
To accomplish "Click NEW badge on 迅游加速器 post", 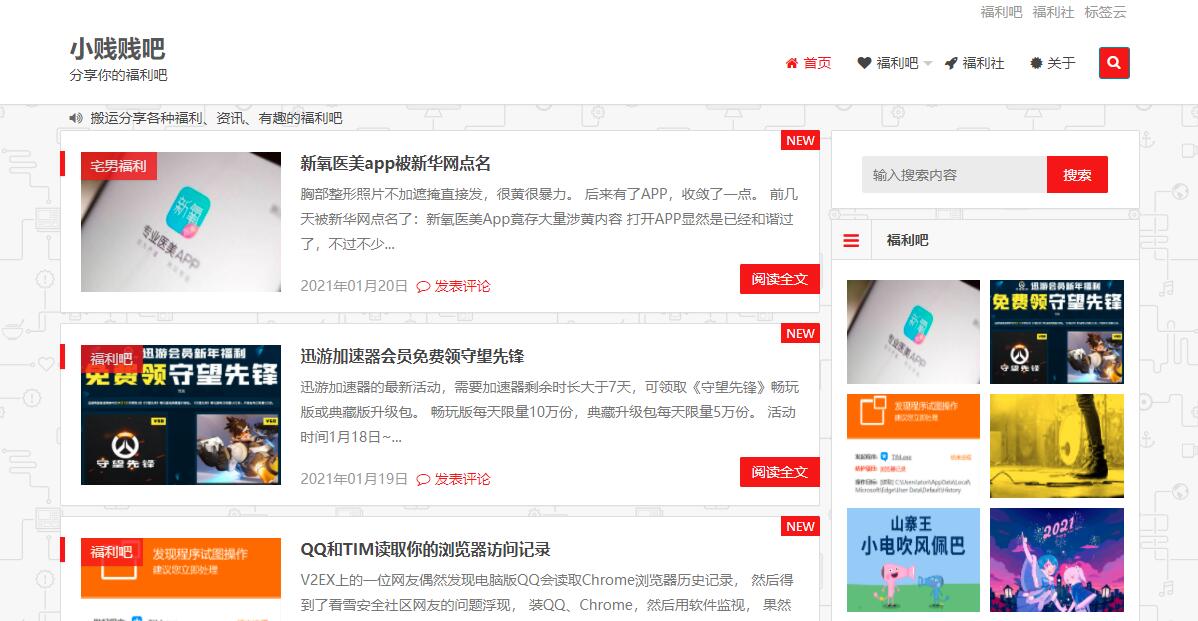I will pos(800,334).
